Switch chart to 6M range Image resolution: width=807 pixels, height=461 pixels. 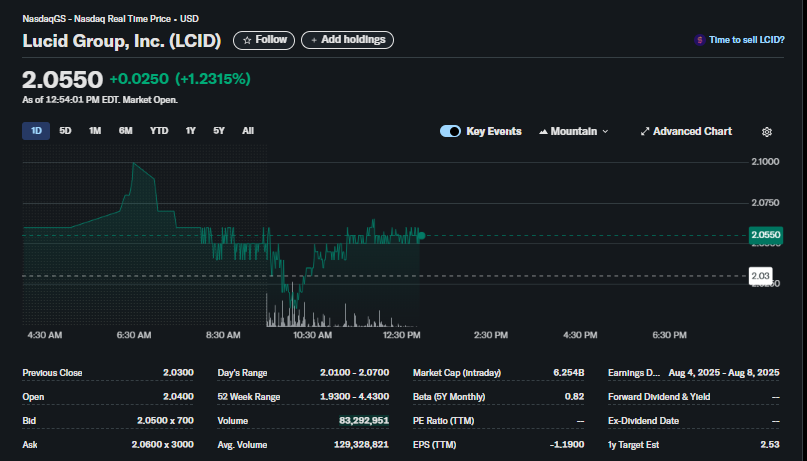[126, 131]
